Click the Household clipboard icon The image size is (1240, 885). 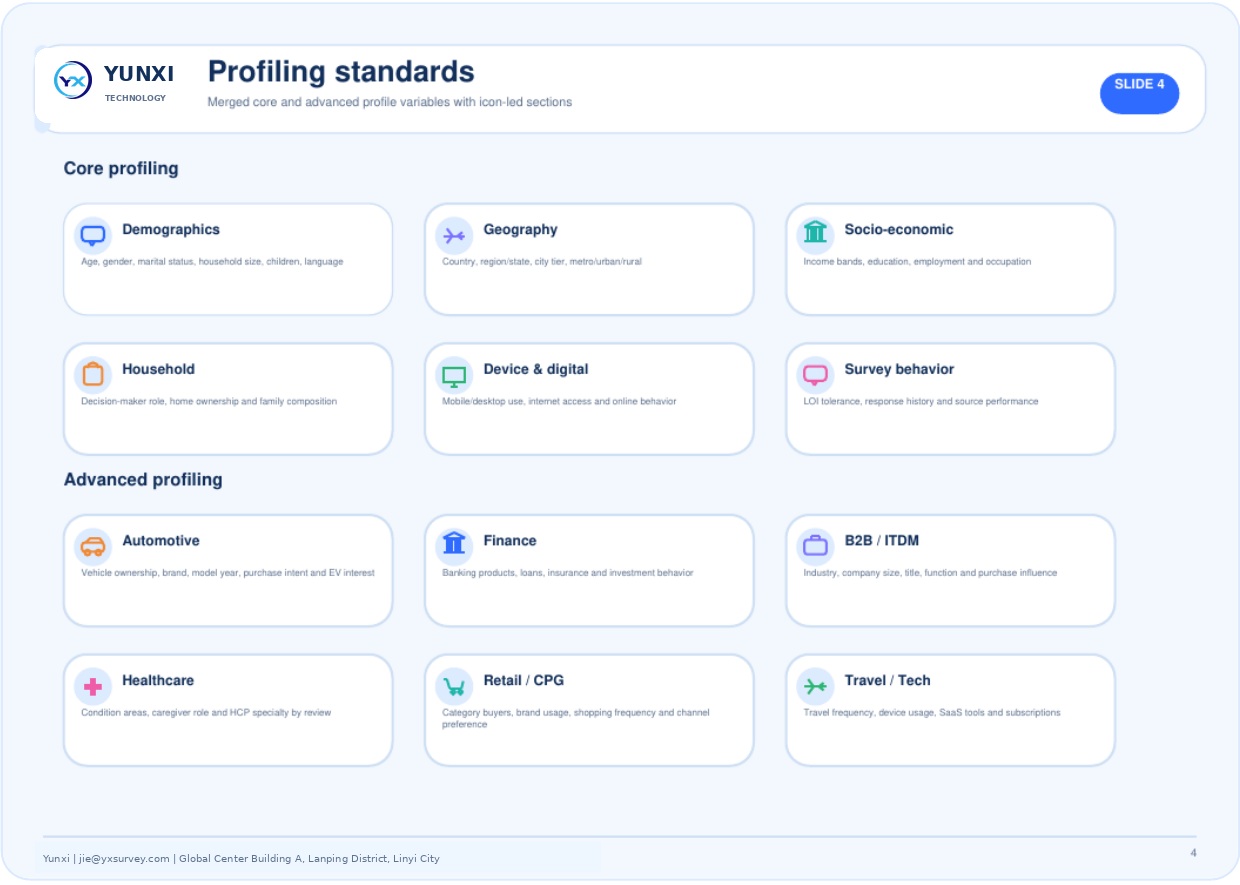93,375
